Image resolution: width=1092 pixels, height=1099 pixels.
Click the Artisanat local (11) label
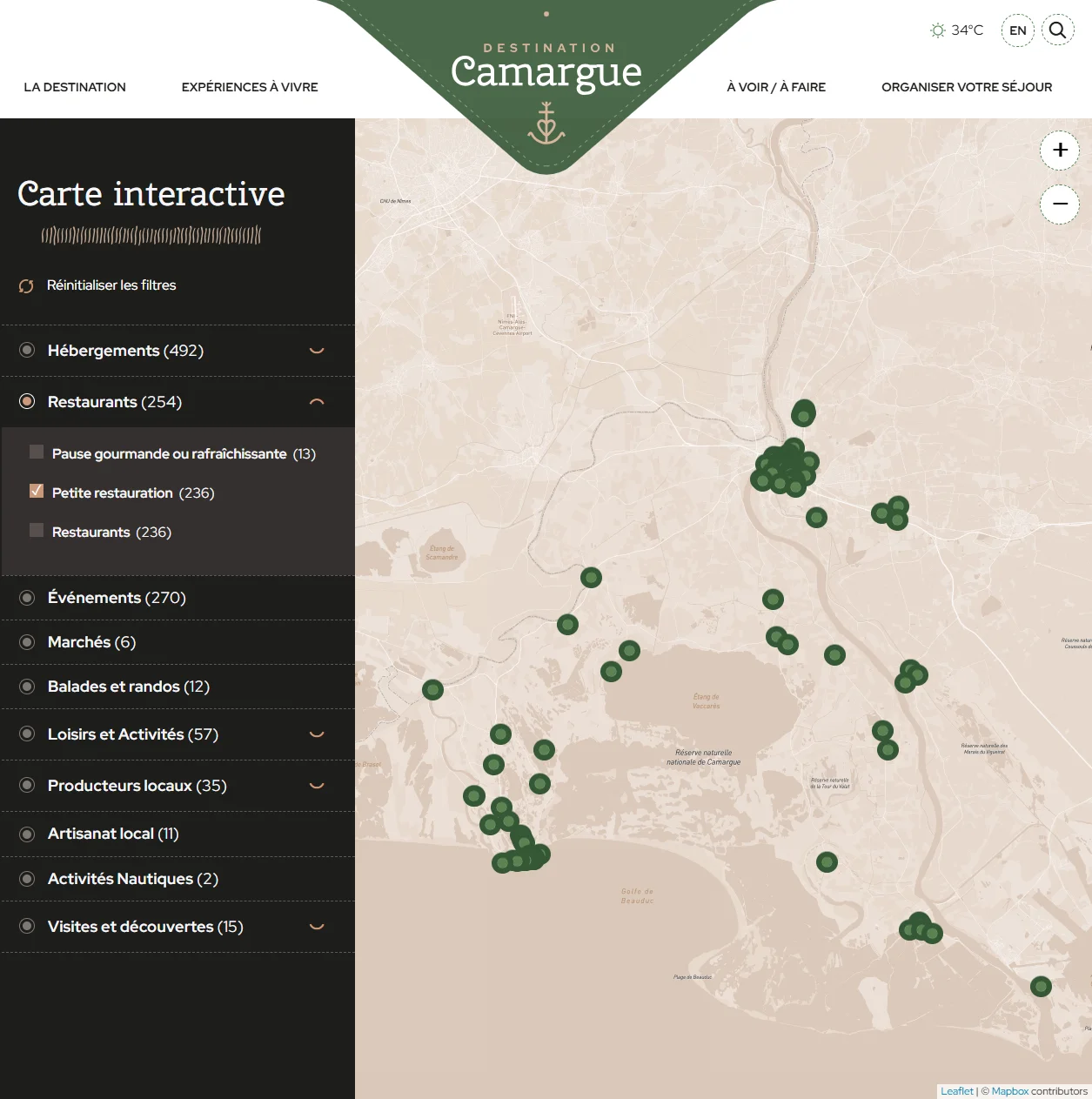pyautogui.click(x=113, y=834)
